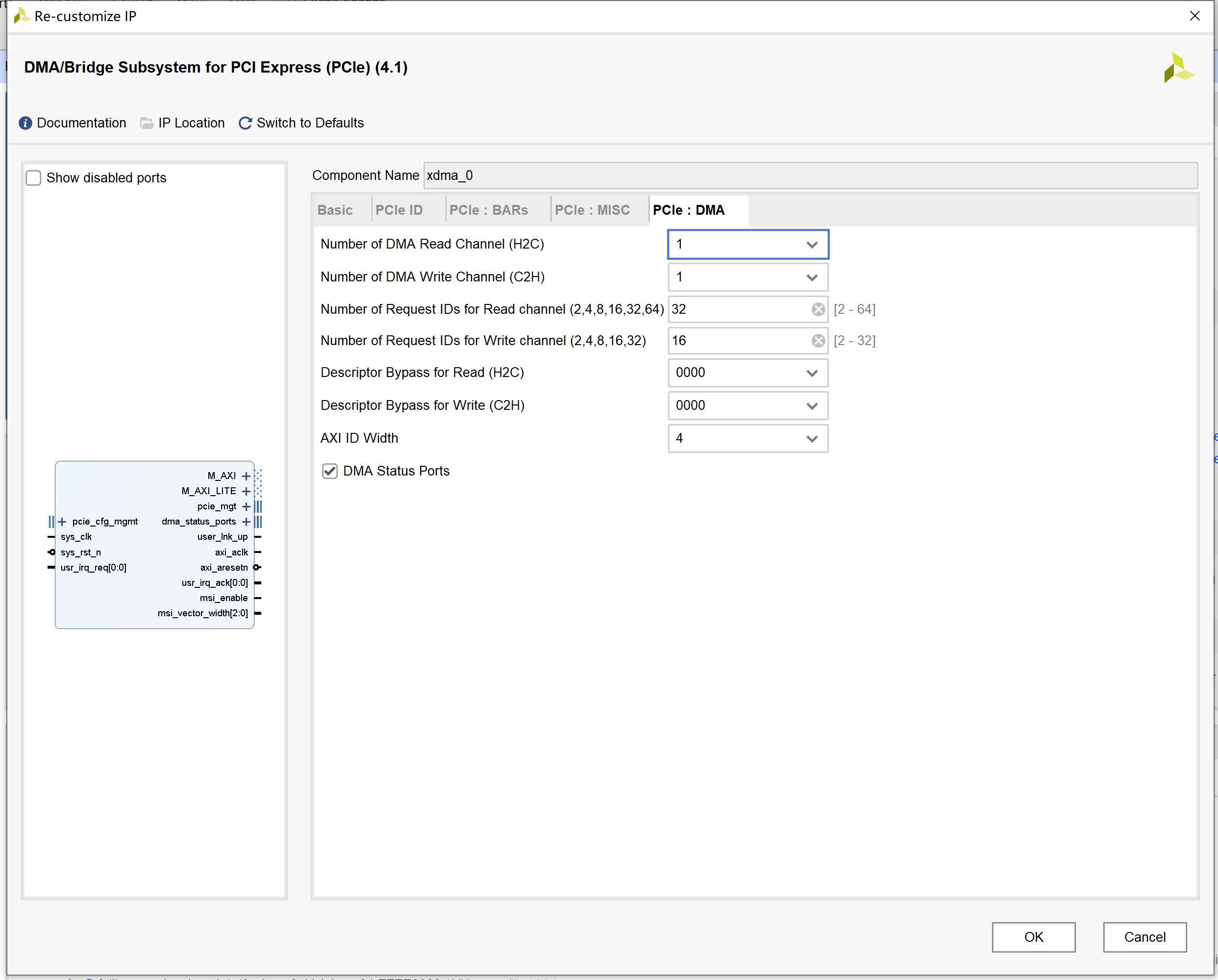This screenshot has height=980, width=1218.
Task: Click the IP Location folder icon
Action: pos(147,123)
